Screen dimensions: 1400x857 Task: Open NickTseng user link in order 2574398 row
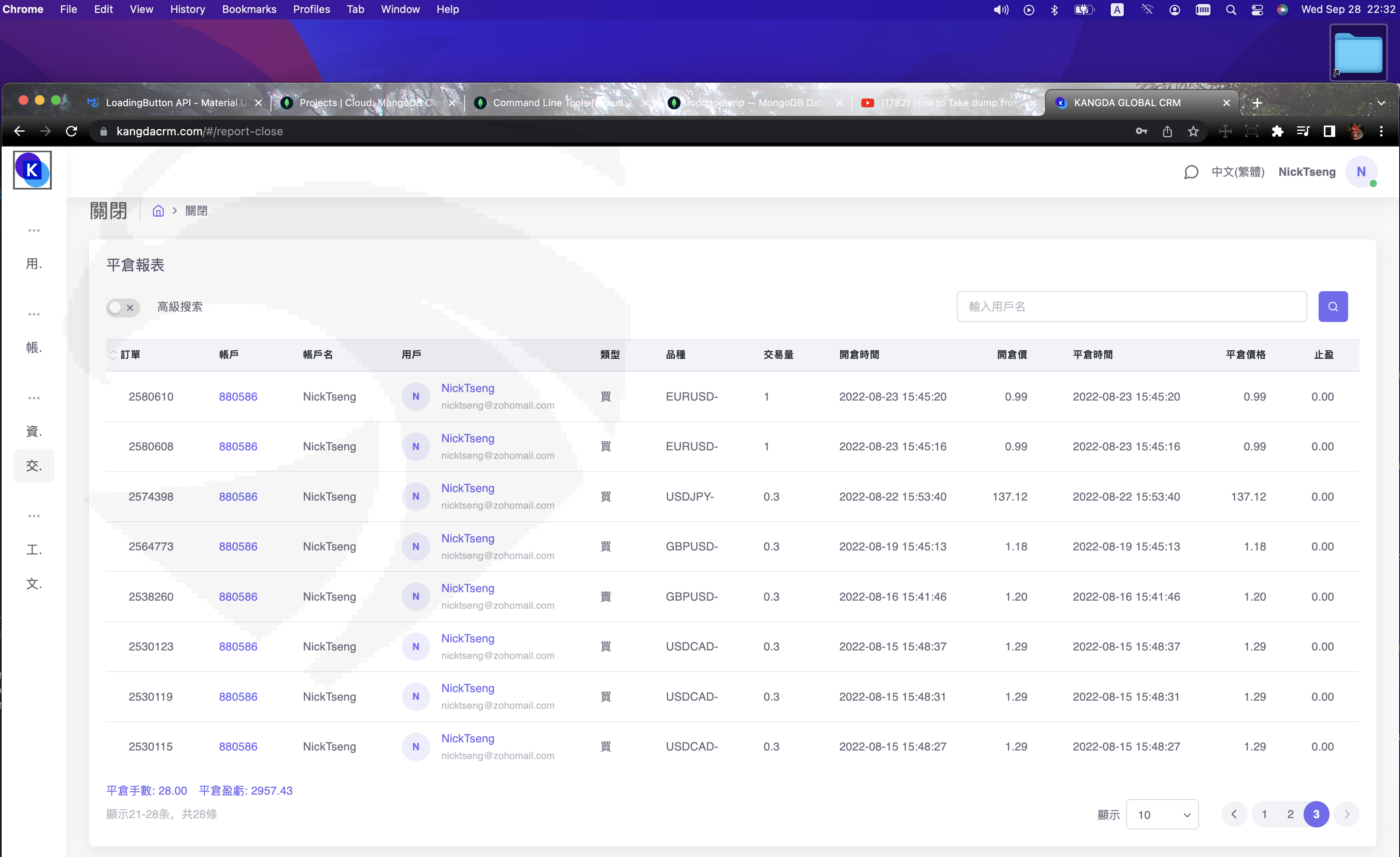click(x=467, y=488)
